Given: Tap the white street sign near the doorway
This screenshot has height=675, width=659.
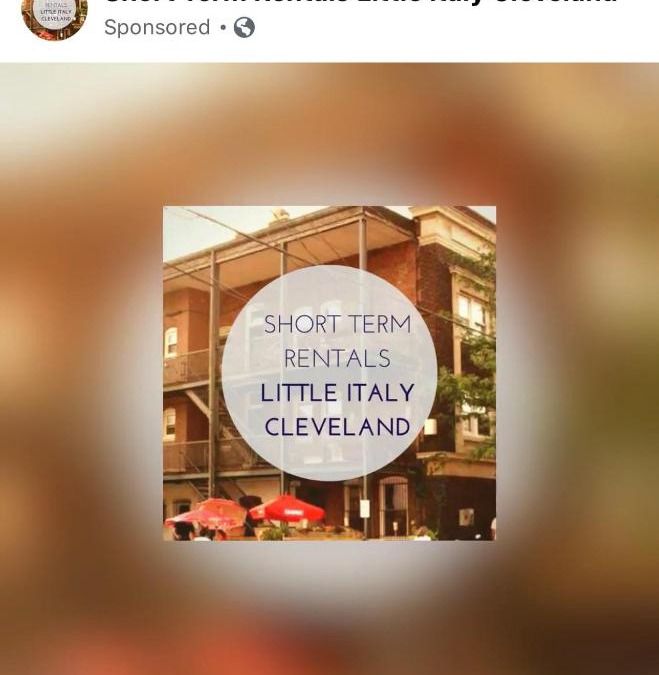Looking at the screenshot, I should pyautogui.click(x=365, y=508).
